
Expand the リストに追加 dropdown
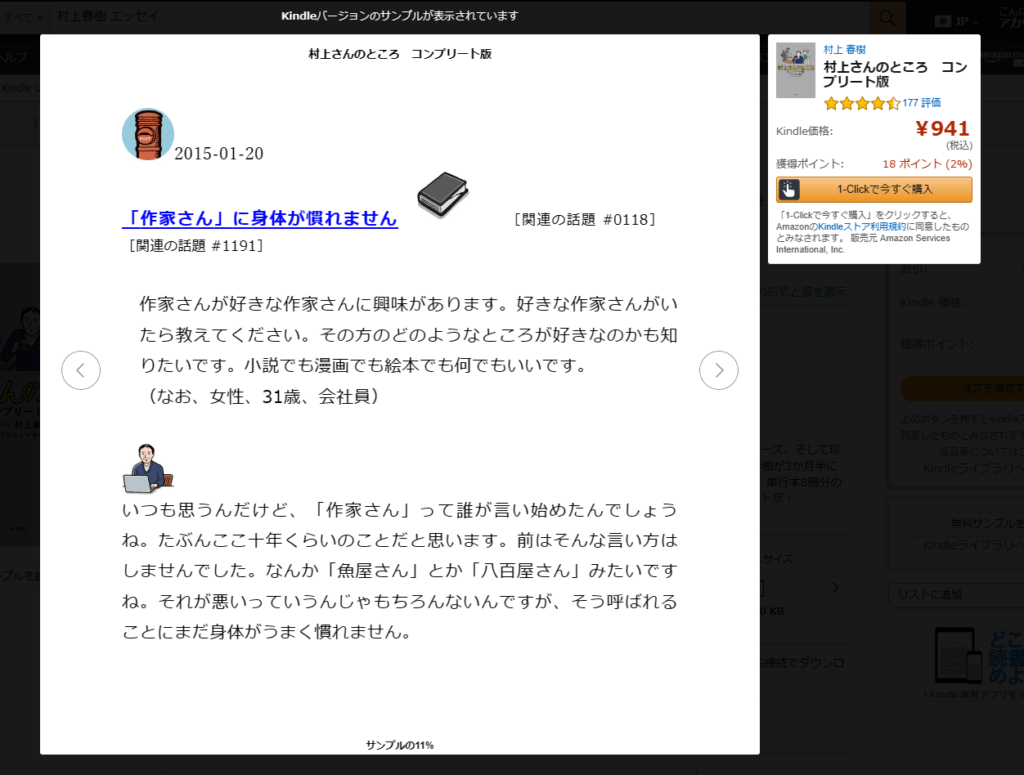(x=954, y=595)
